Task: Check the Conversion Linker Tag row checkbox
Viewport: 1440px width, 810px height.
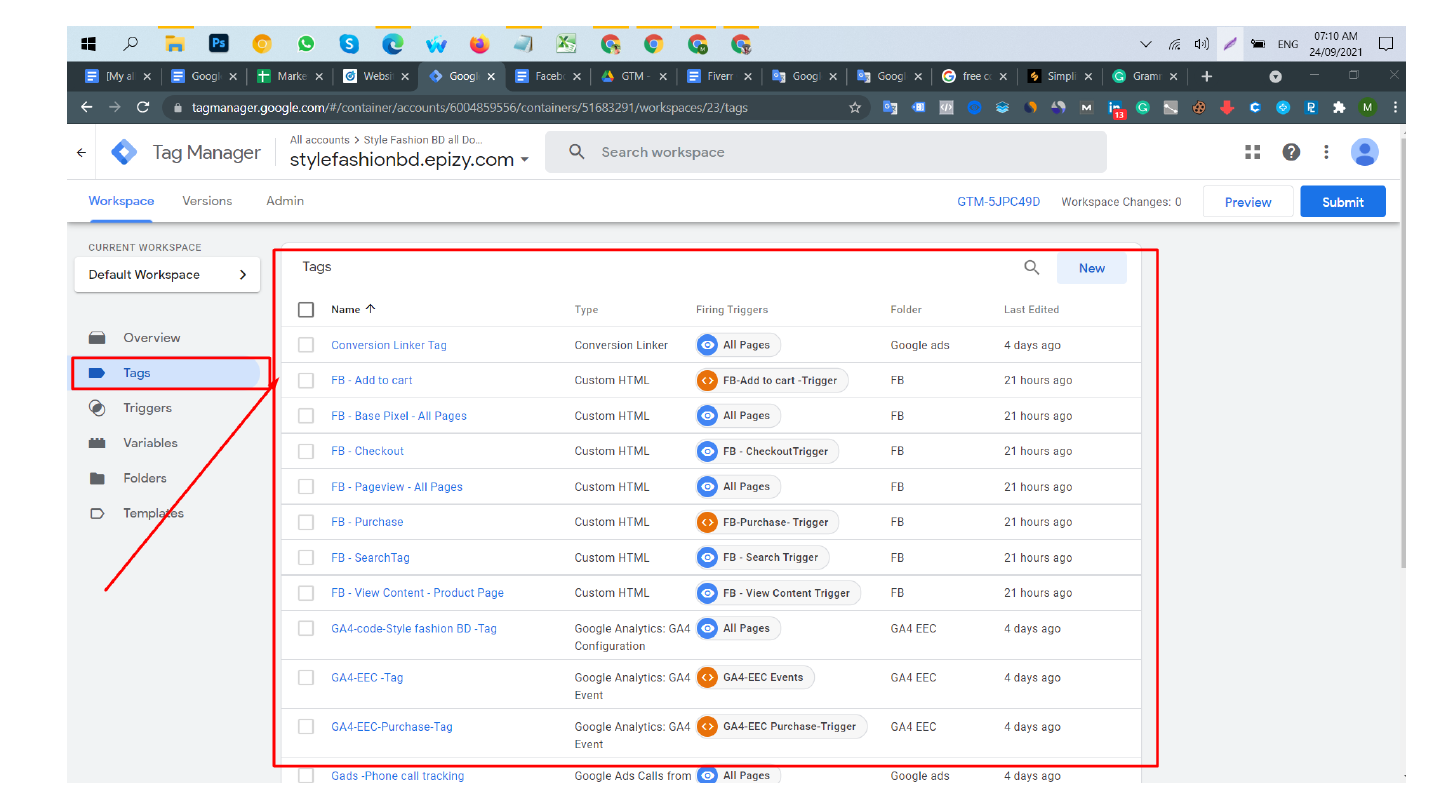Action: (306, 345)
